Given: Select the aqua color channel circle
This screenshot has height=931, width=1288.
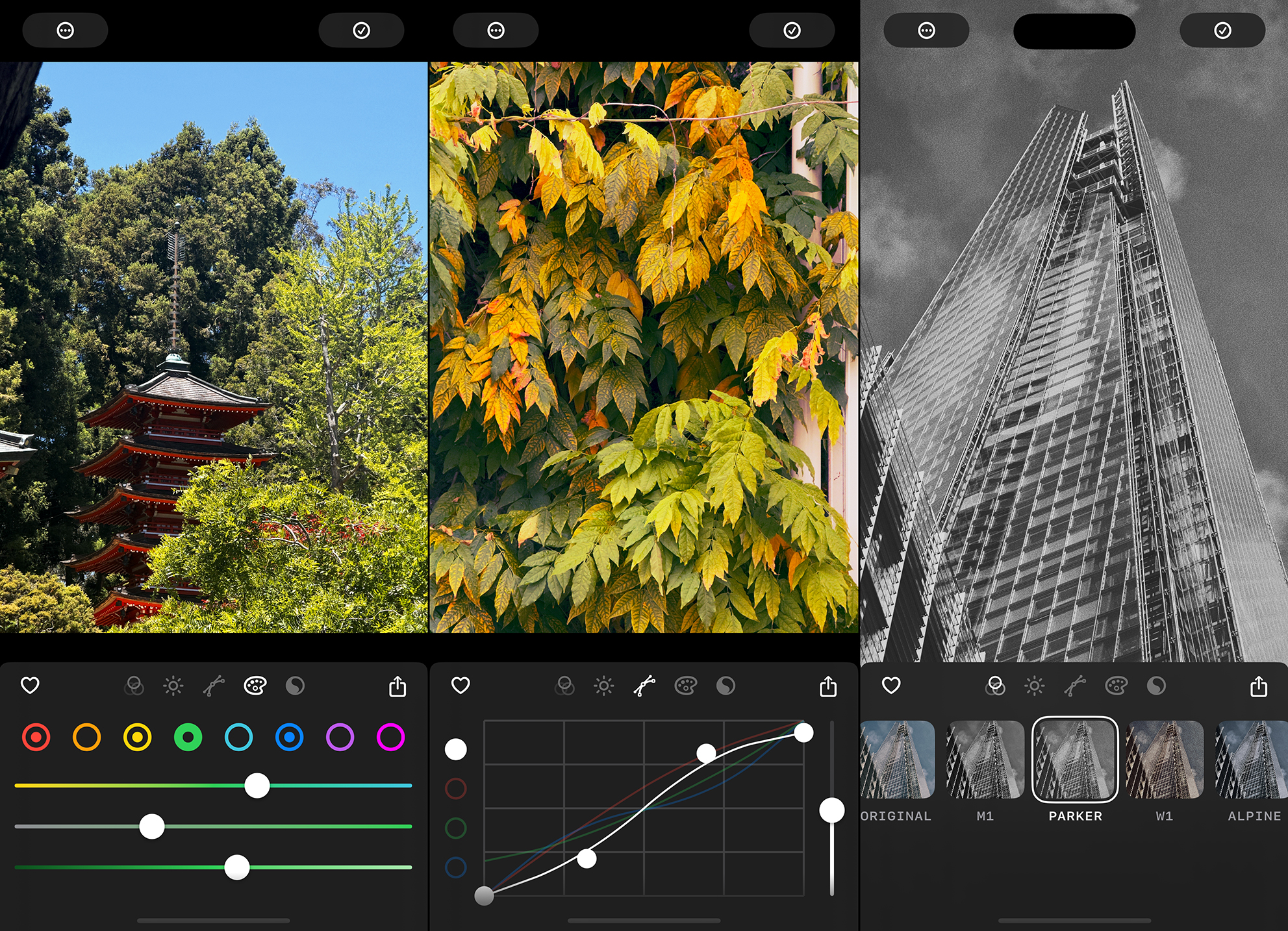Looking at the screenshot, I should tap(239, 738).
